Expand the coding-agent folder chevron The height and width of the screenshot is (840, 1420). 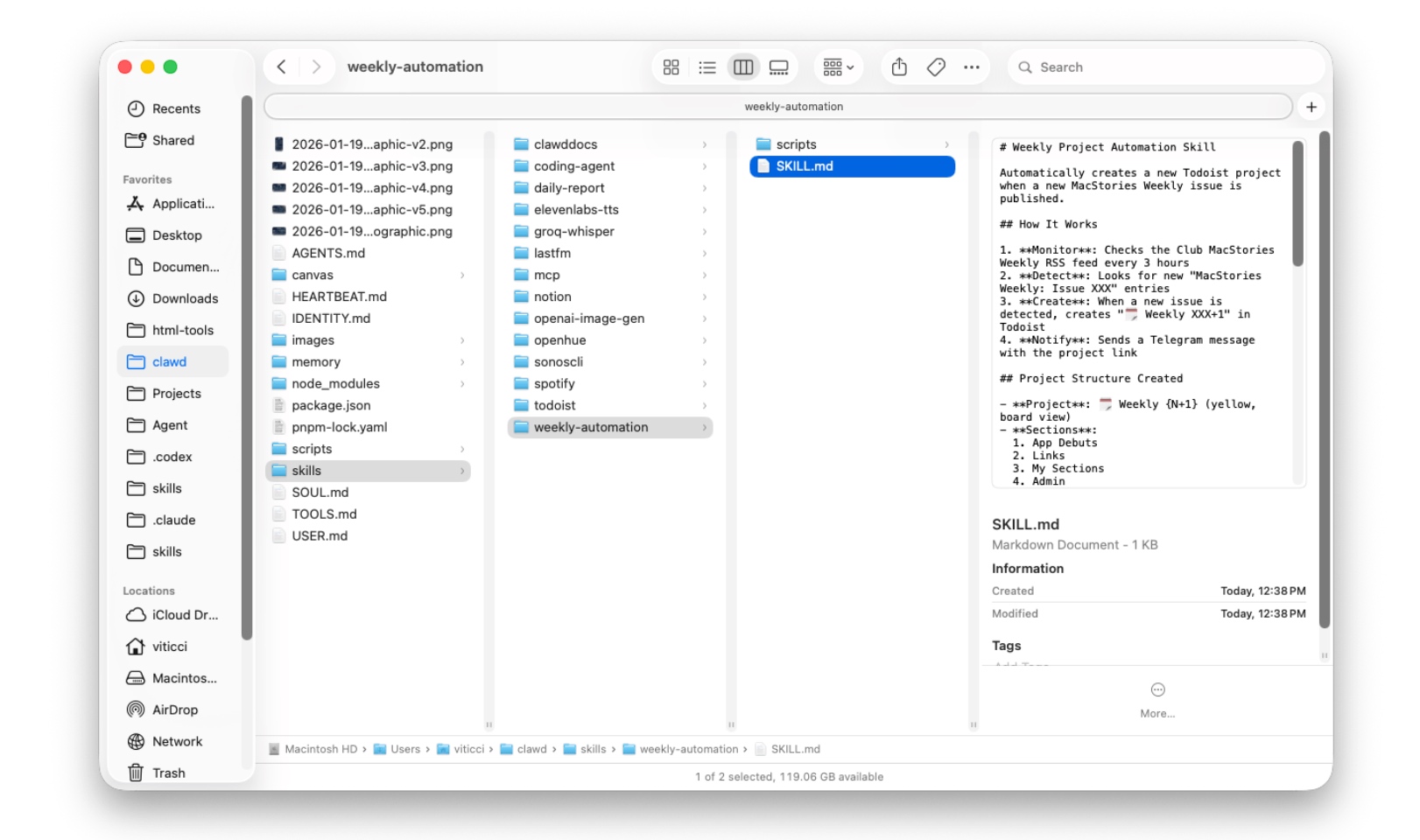click(x=705, y=166)
